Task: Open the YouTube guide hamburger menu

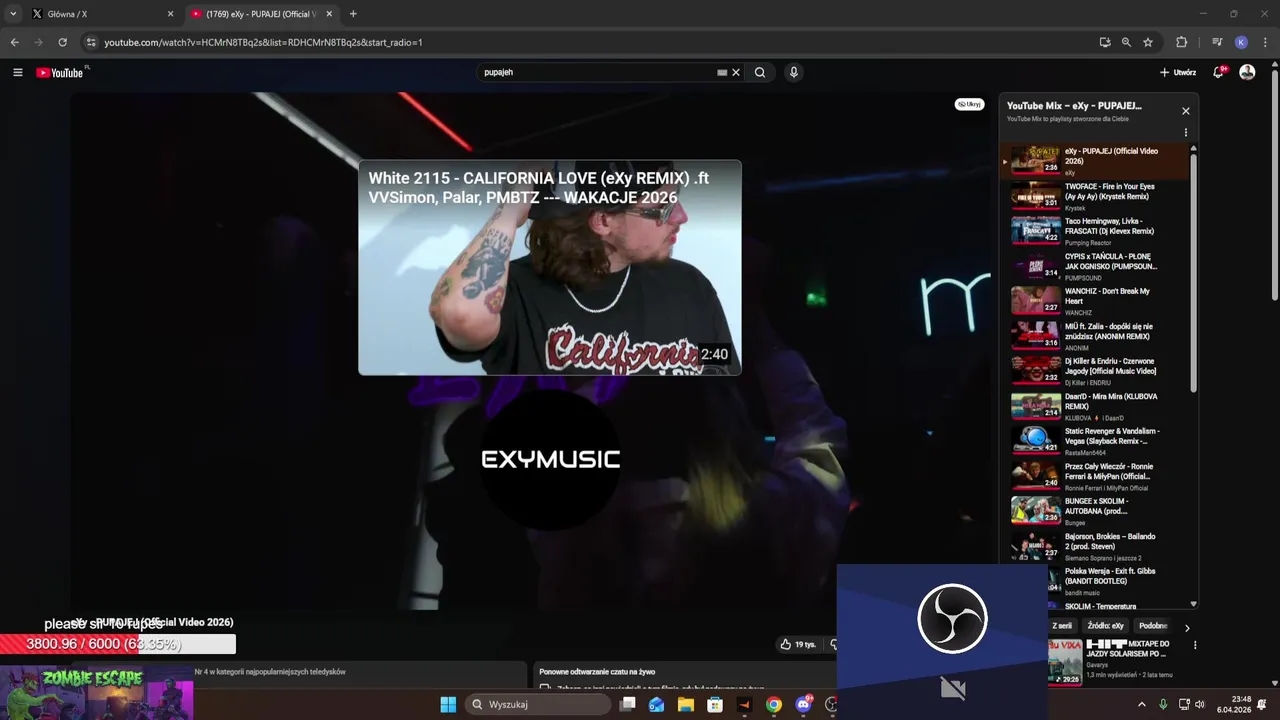Action: point(17,72)
